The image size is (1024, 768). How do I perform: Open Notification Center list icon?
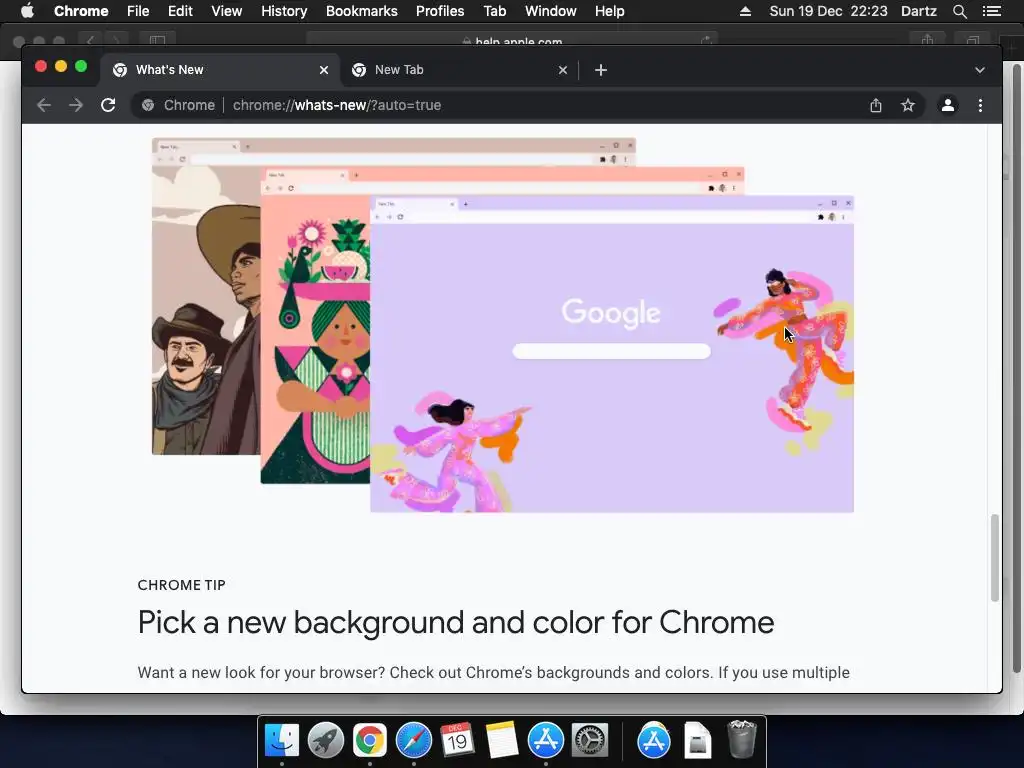[x=991, y=11]
